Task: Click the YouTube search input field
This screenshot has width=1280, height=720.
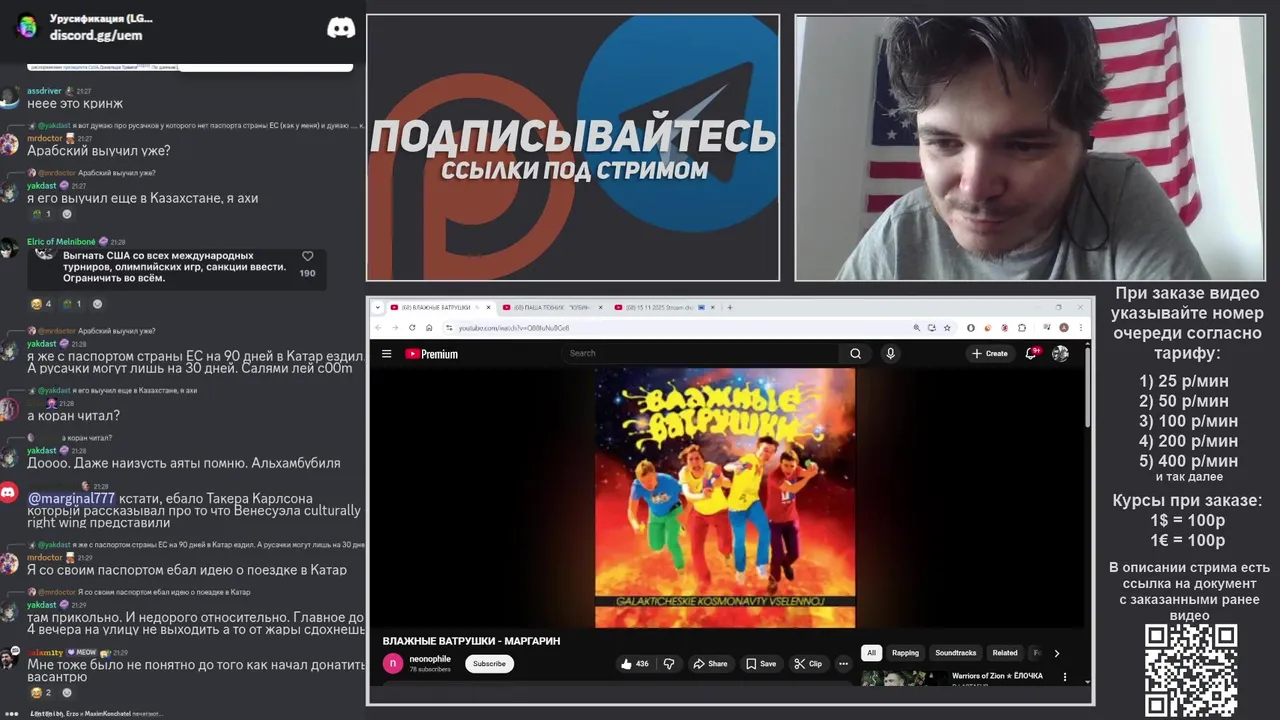Action: pyautogui.click(x=700, y=353)
